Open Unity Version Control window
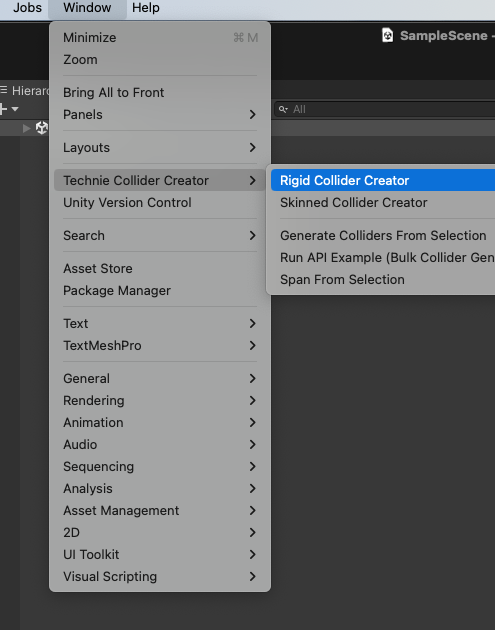This screenshot has height=630, width=495. (160, 202)
